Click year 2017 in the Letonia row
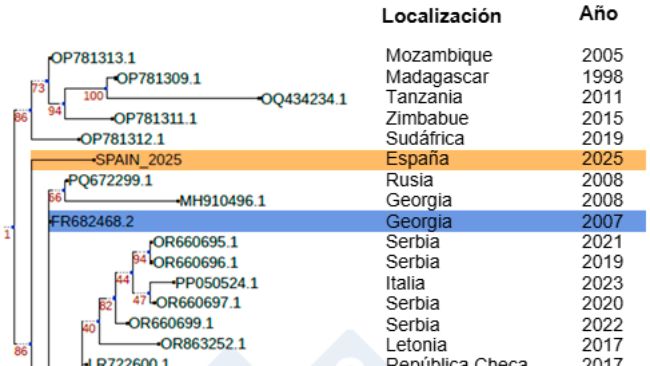 tap(602, 345)
